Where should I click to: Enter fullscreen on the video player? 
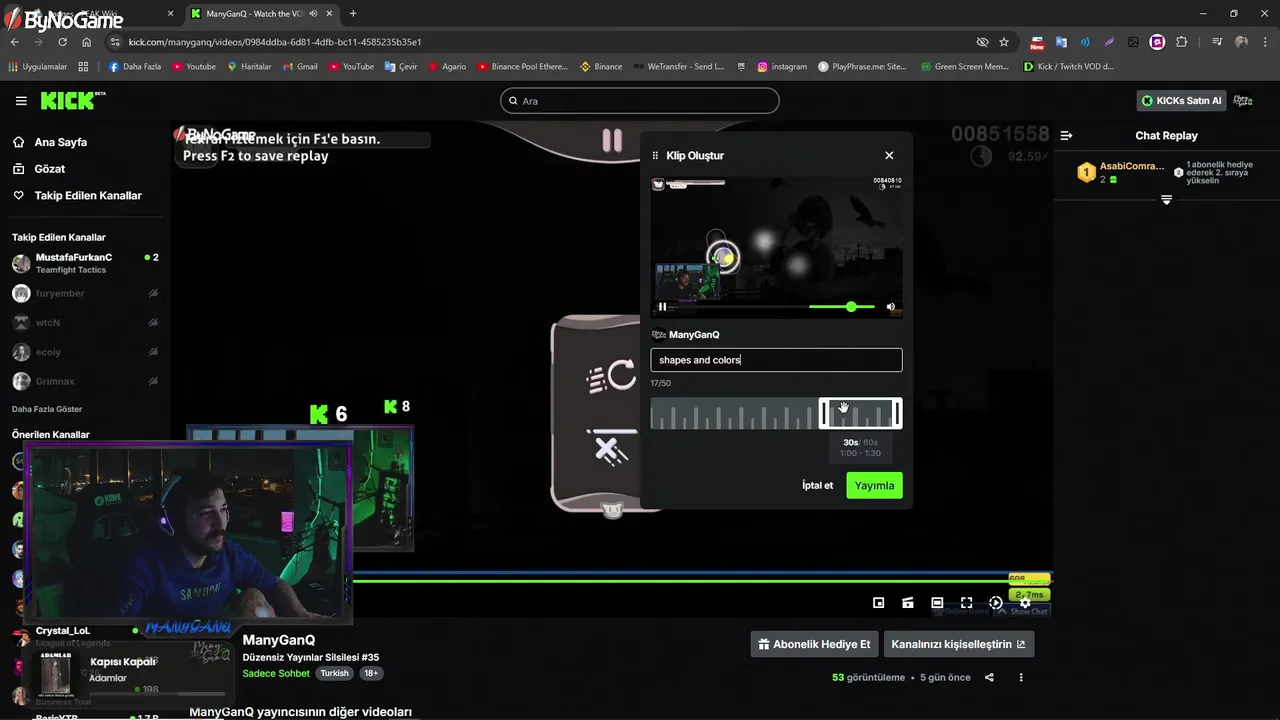pos(966,603)
